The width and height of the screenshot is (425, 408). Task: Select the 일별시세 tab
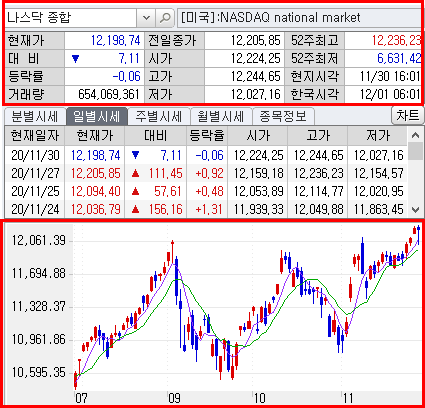(x=97, y=116)
